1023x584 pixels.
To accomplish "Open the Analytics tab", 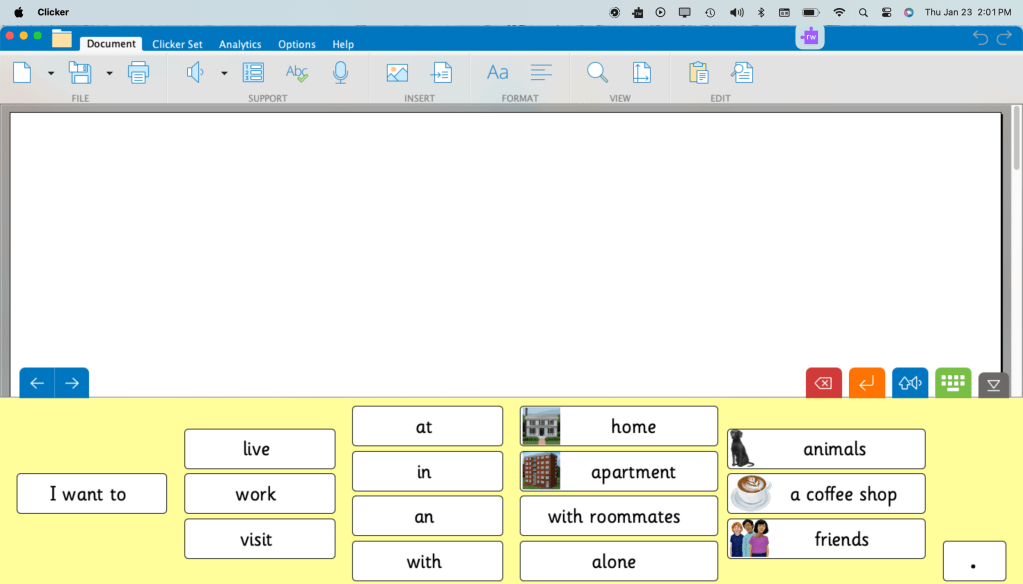I will pos(240,44).
